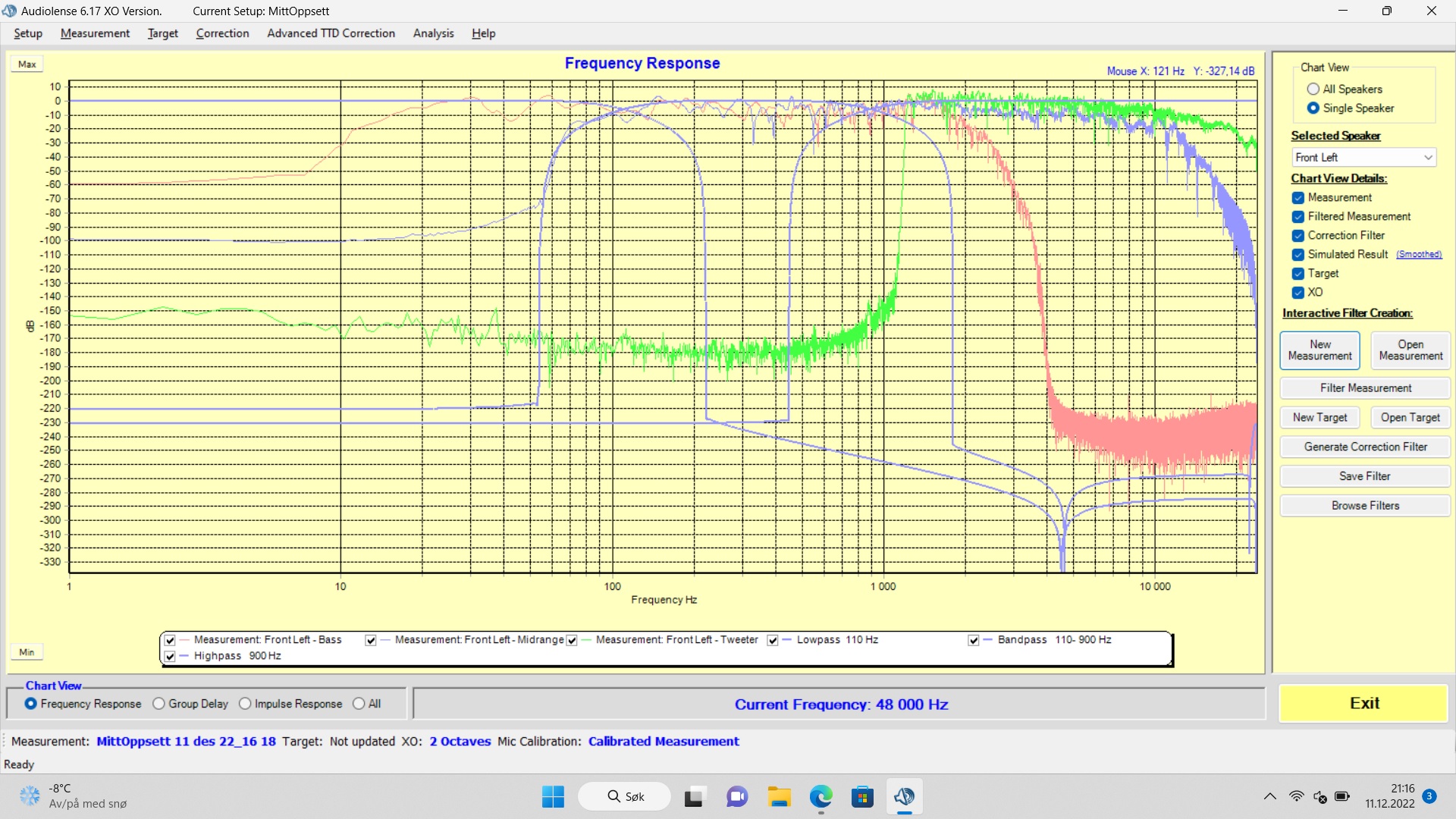The image size is (1456, 819).
Task: Select Group Delay chart view
Action: (x=158, y=704)
